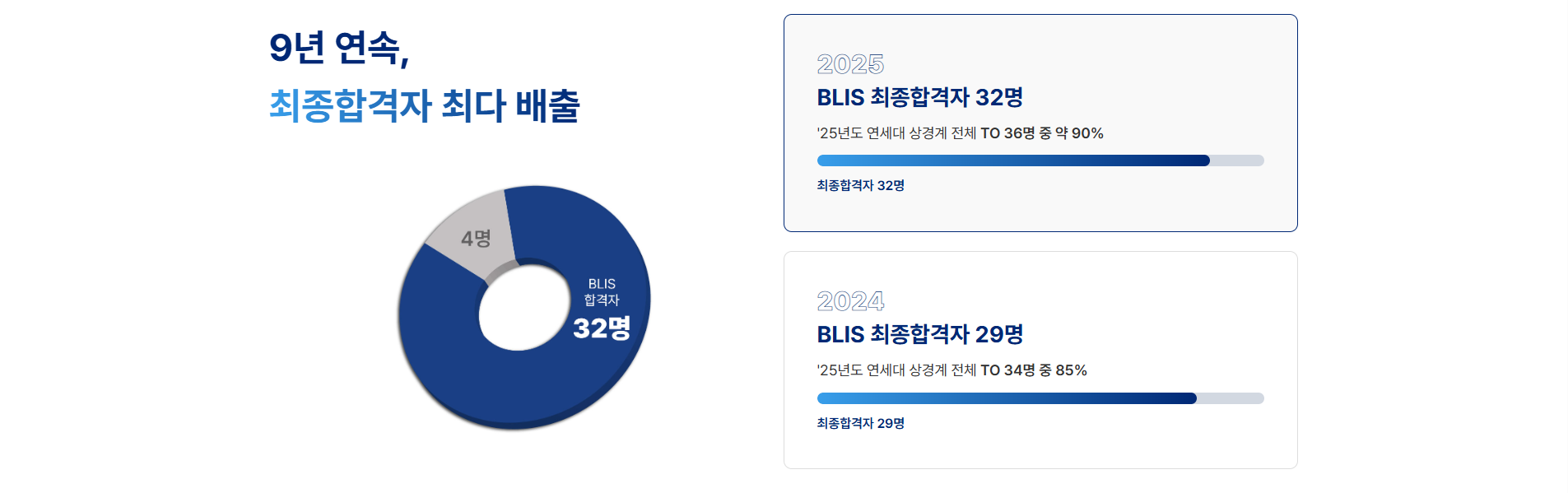Click the BLIS 합격자 text inside the chart
The width and height of the screenshot is (1568, 493).
click(x=602, y=292)
